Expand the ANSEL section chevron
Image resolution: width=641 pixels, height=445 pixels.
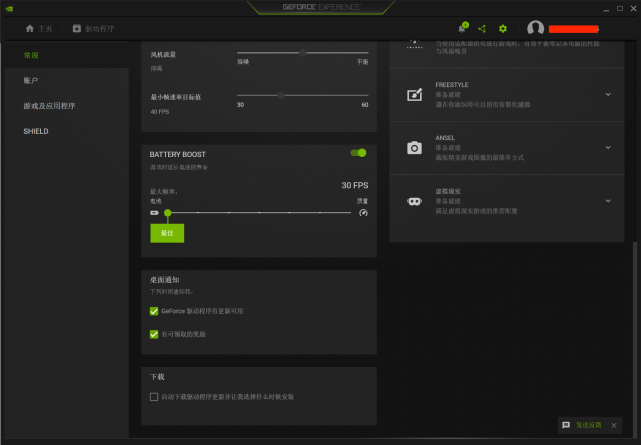click(x=608, y=148)
